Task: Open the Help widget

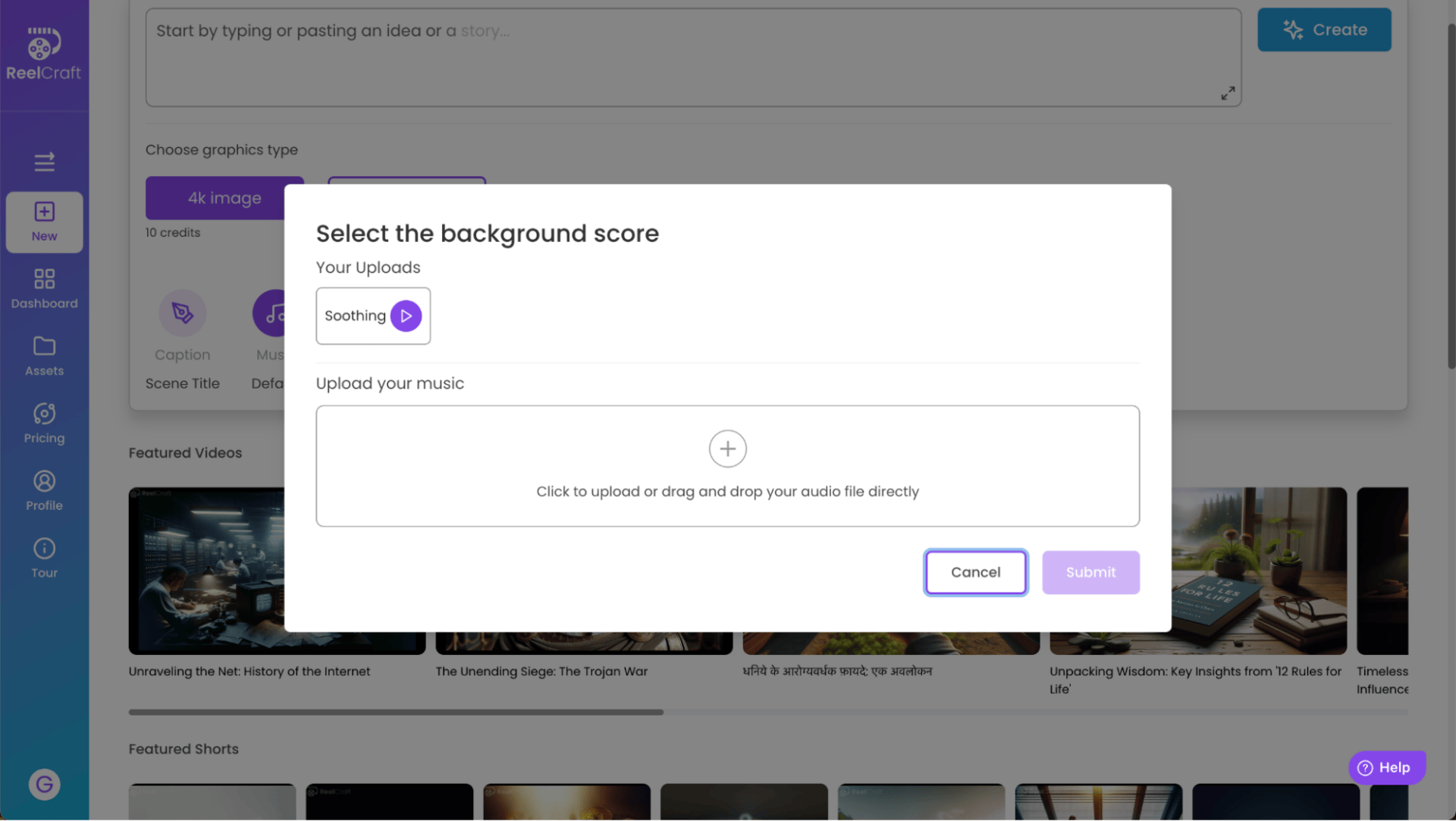Action: click(1385, 767)
